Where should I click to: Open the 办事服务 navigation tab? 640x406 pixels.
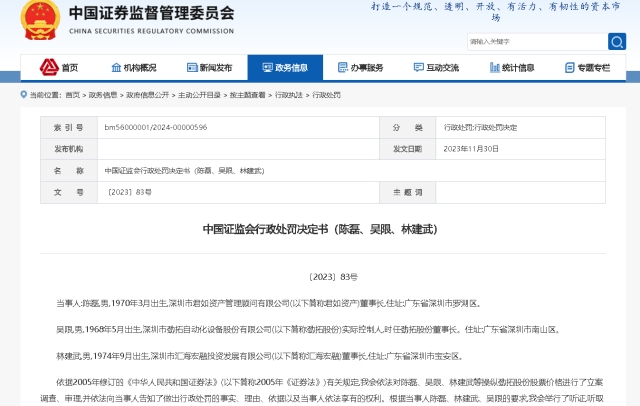pos(361,68)
